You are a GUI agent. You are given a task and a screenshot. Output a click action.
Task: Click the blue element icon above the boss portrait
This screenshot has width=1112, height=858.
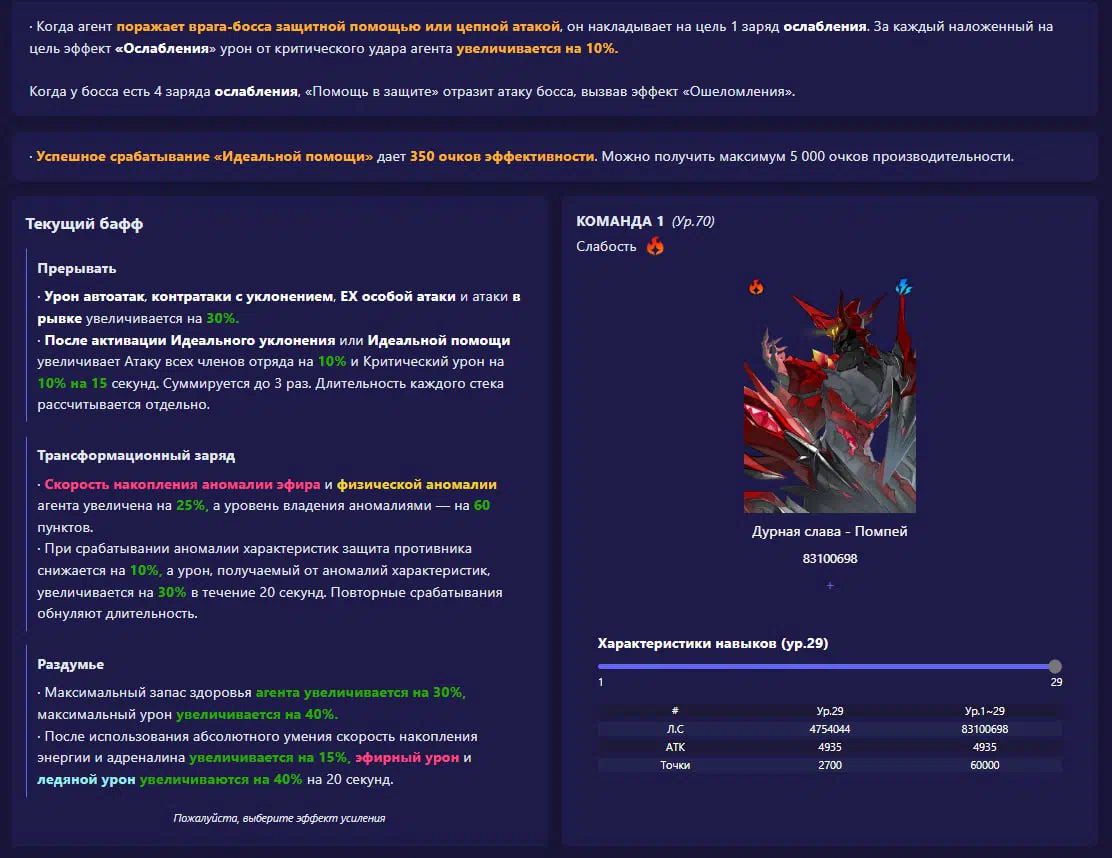point(903,286)
